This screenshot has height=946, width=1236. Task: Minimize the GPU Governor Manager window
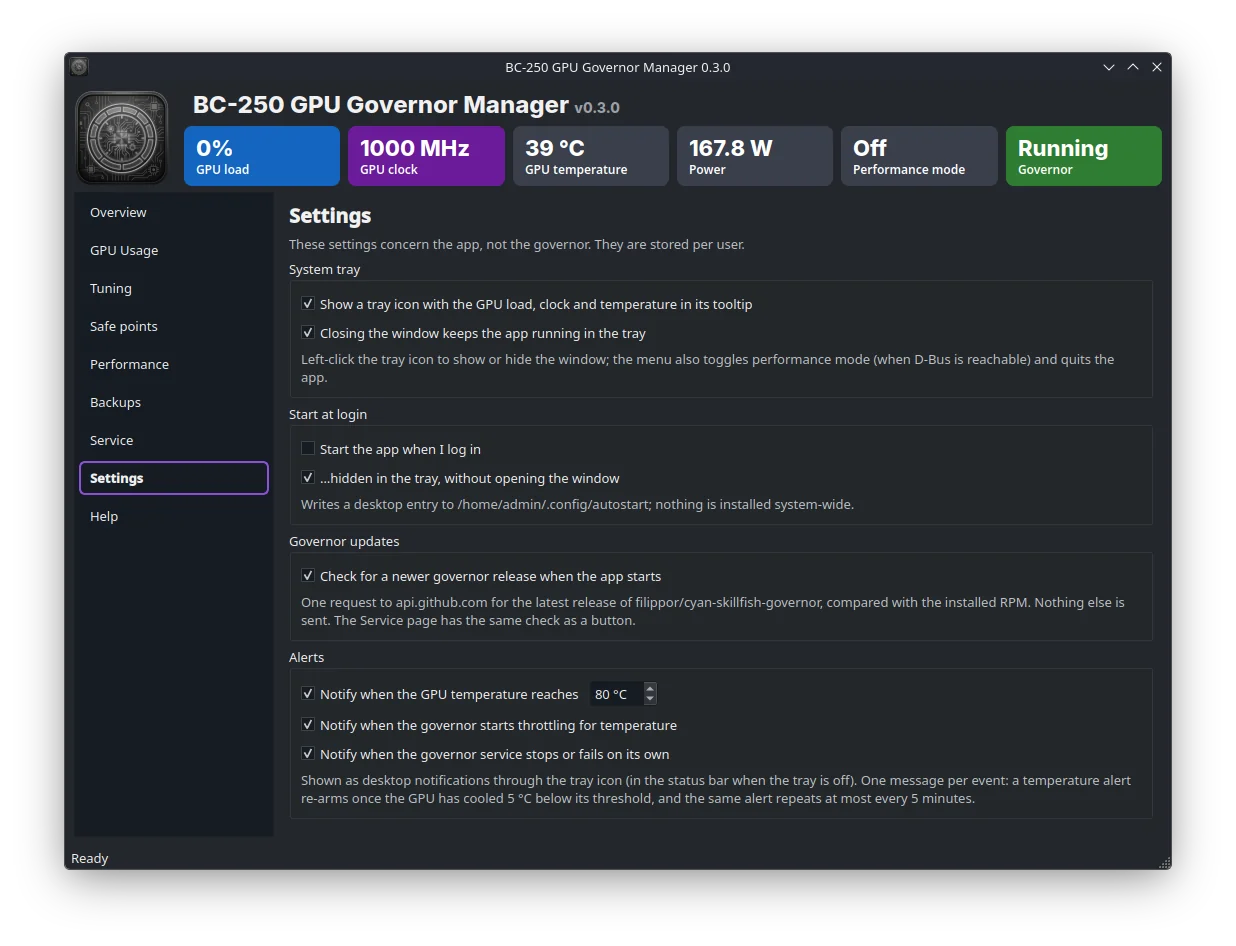click(x=1109, y=67)
